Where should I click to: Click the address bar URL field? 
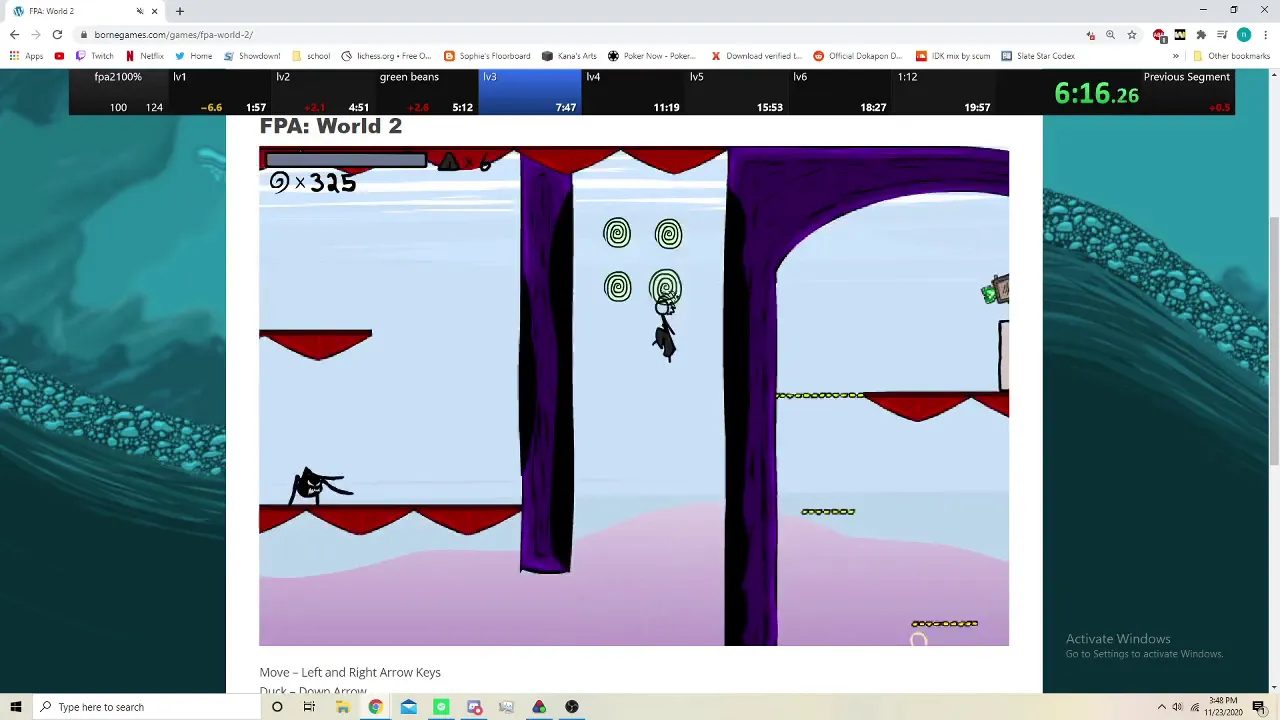(x=580, y=34)
